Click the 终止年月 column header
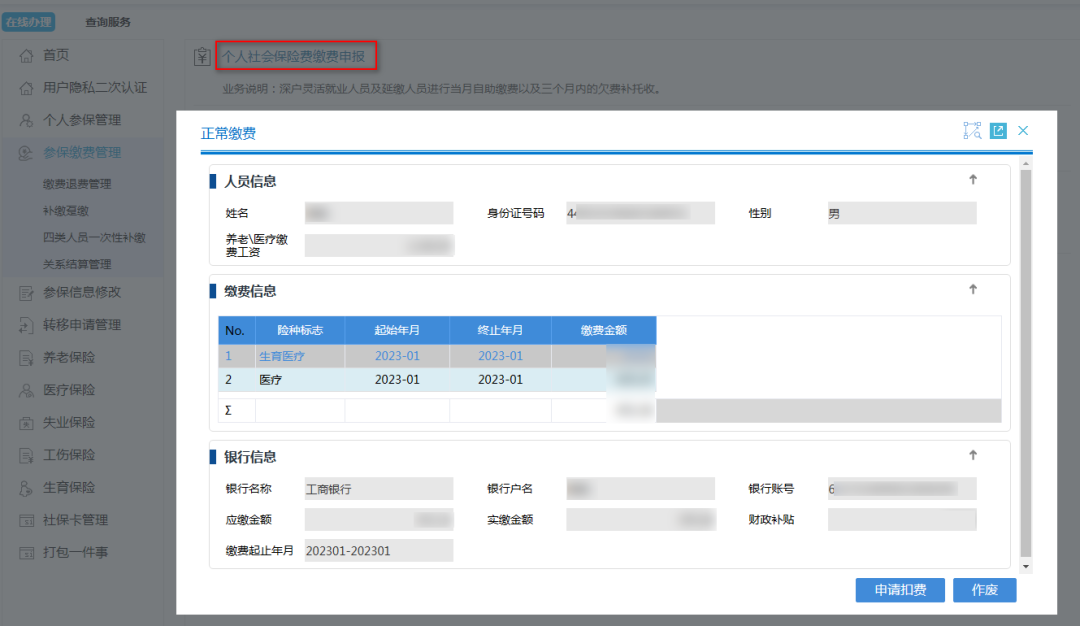The image size is (1080, 626). (x=501, y=331)
